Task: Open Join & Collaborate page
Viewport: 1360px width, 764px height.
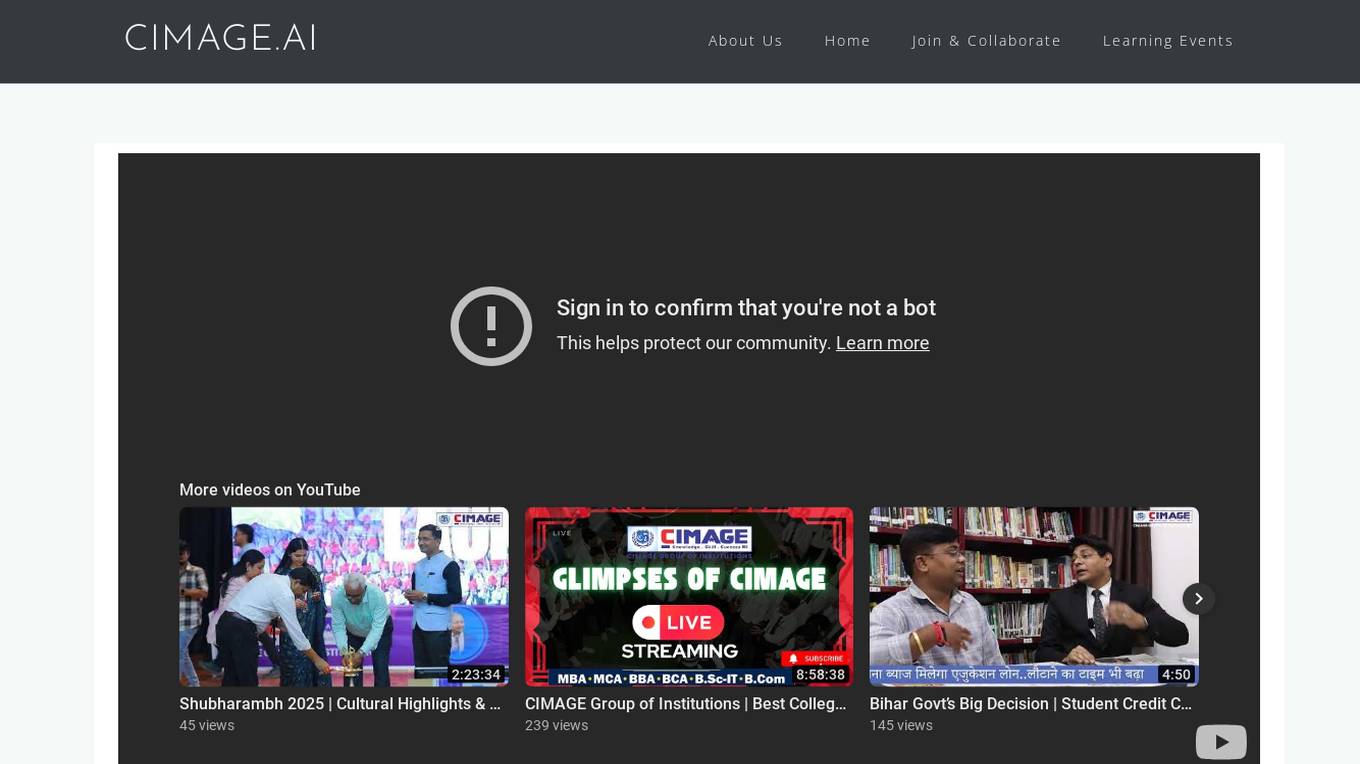Action: tap(986, 41)
